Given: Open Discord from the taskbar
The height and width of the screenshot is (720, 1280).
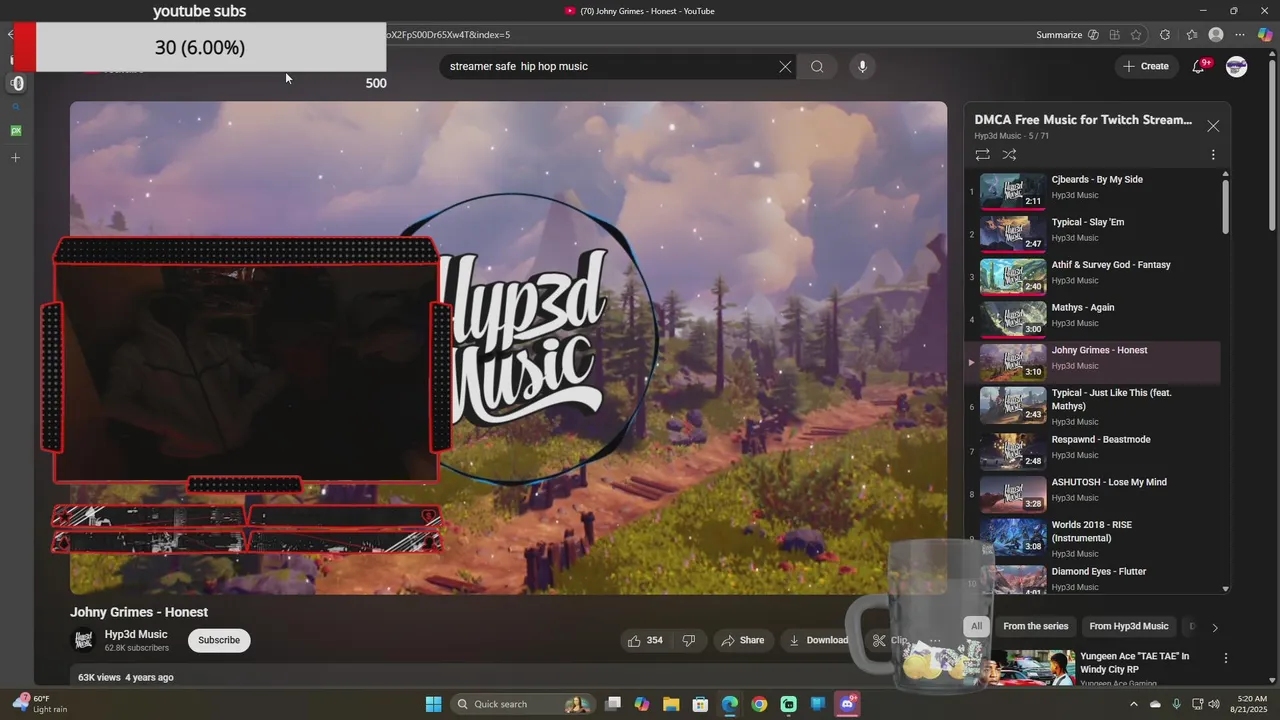Looking at the screenshot, I should 848,704.
